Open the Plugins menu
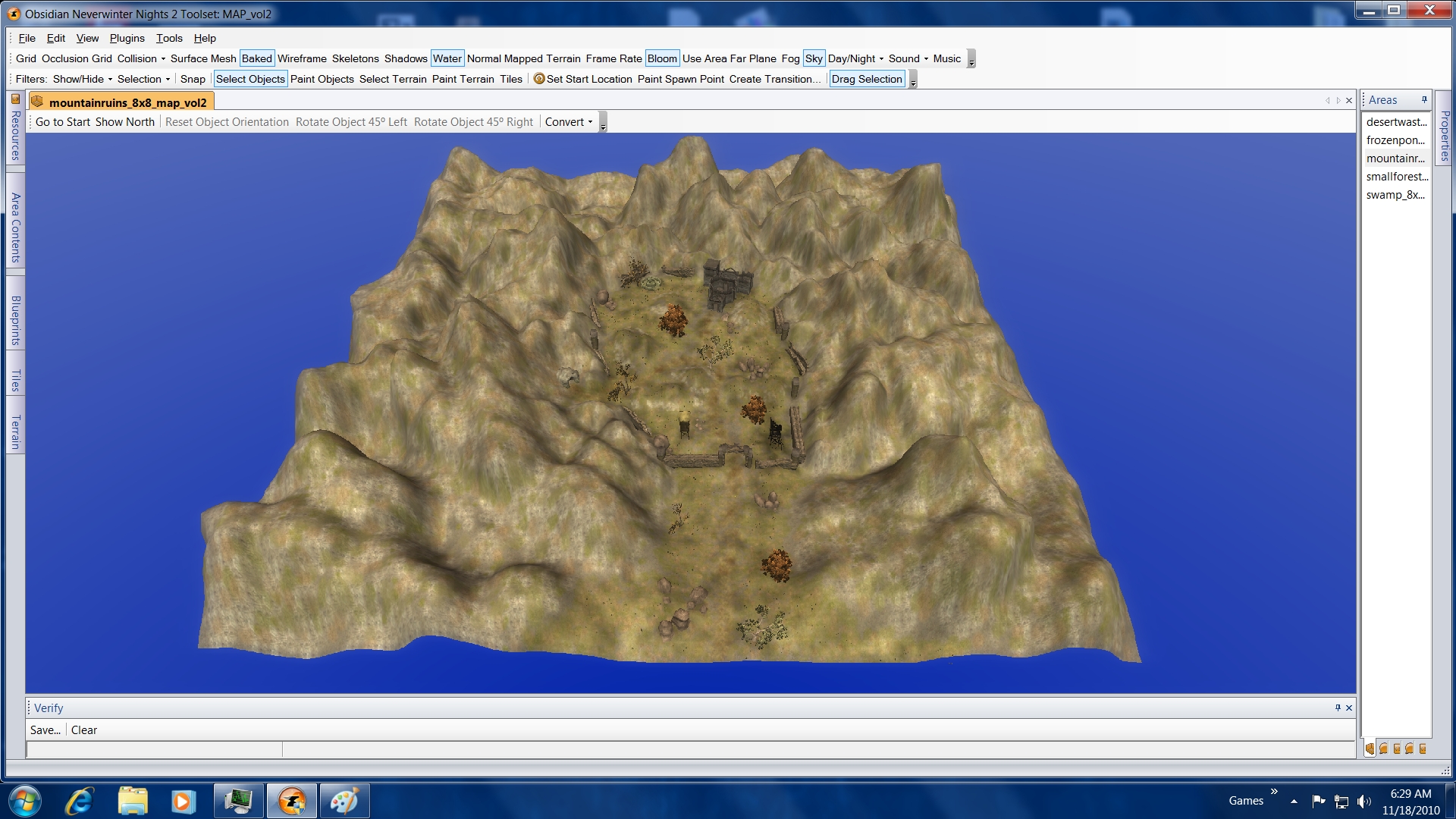The height and width of the screenshot is (819, 1456). [127, 38]
